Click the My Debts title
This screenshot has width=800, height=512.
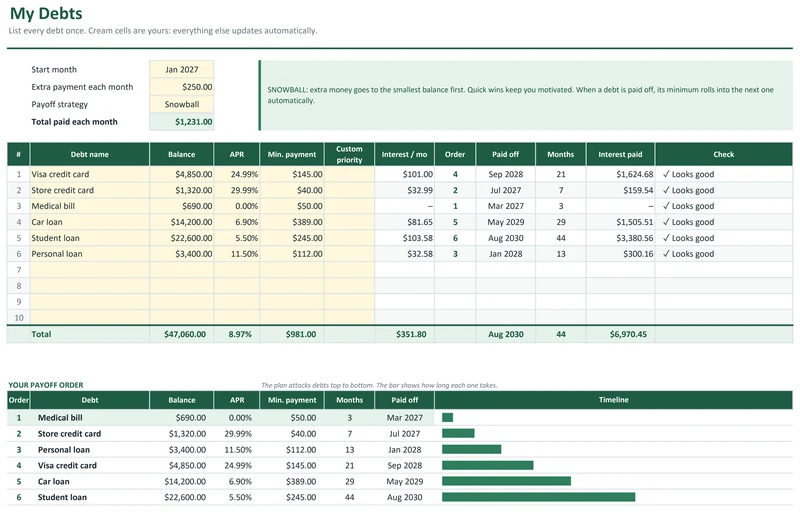pos(46,13)
